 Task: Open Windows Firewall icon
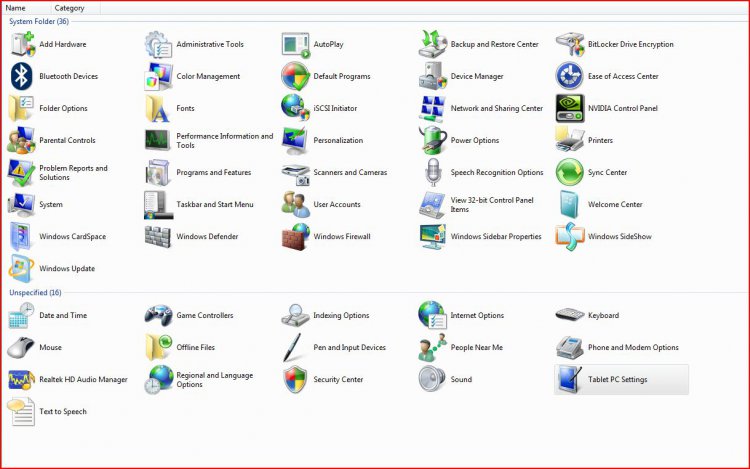[296, 236]
